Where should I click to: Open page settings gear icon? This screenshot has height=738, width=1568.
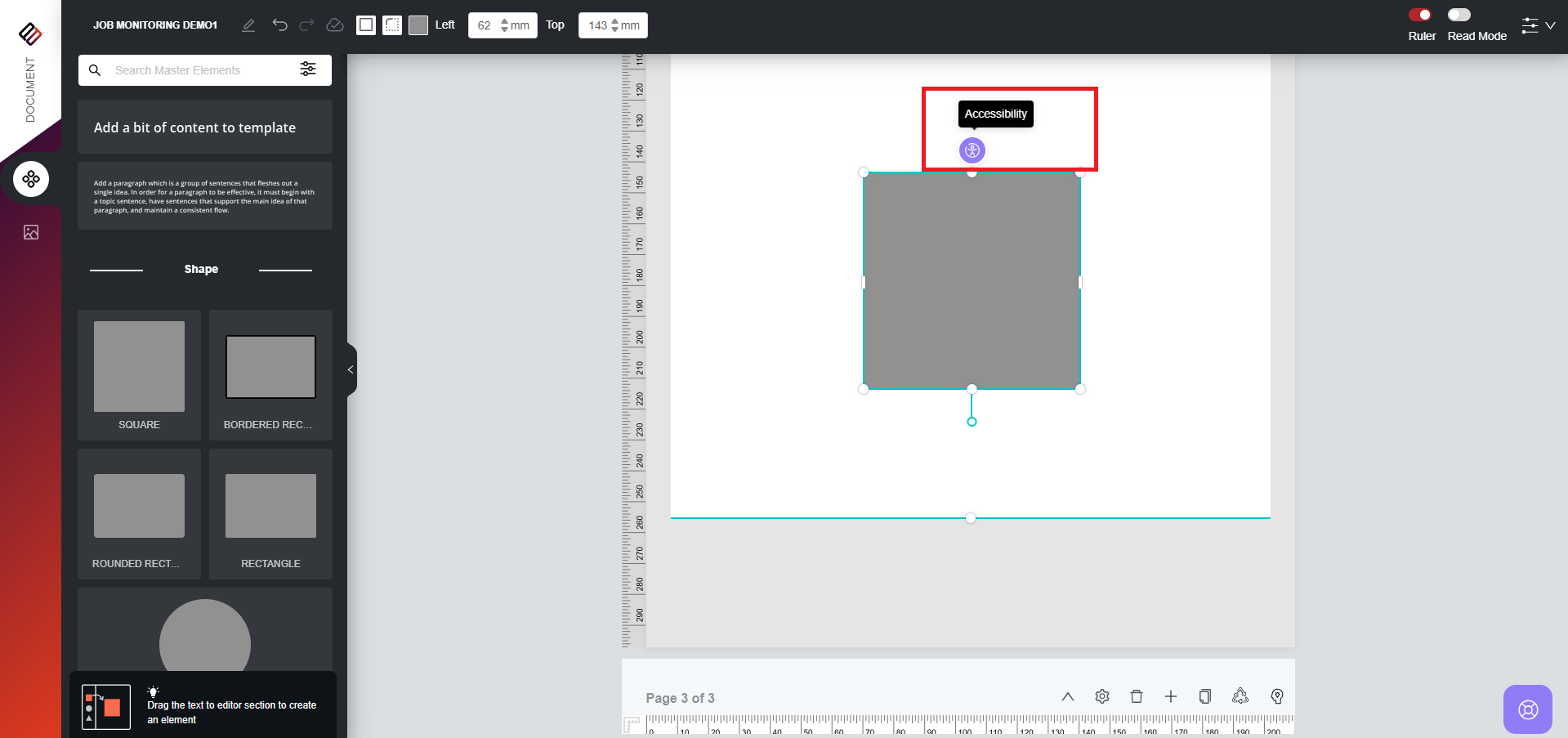coord(1101,696)
